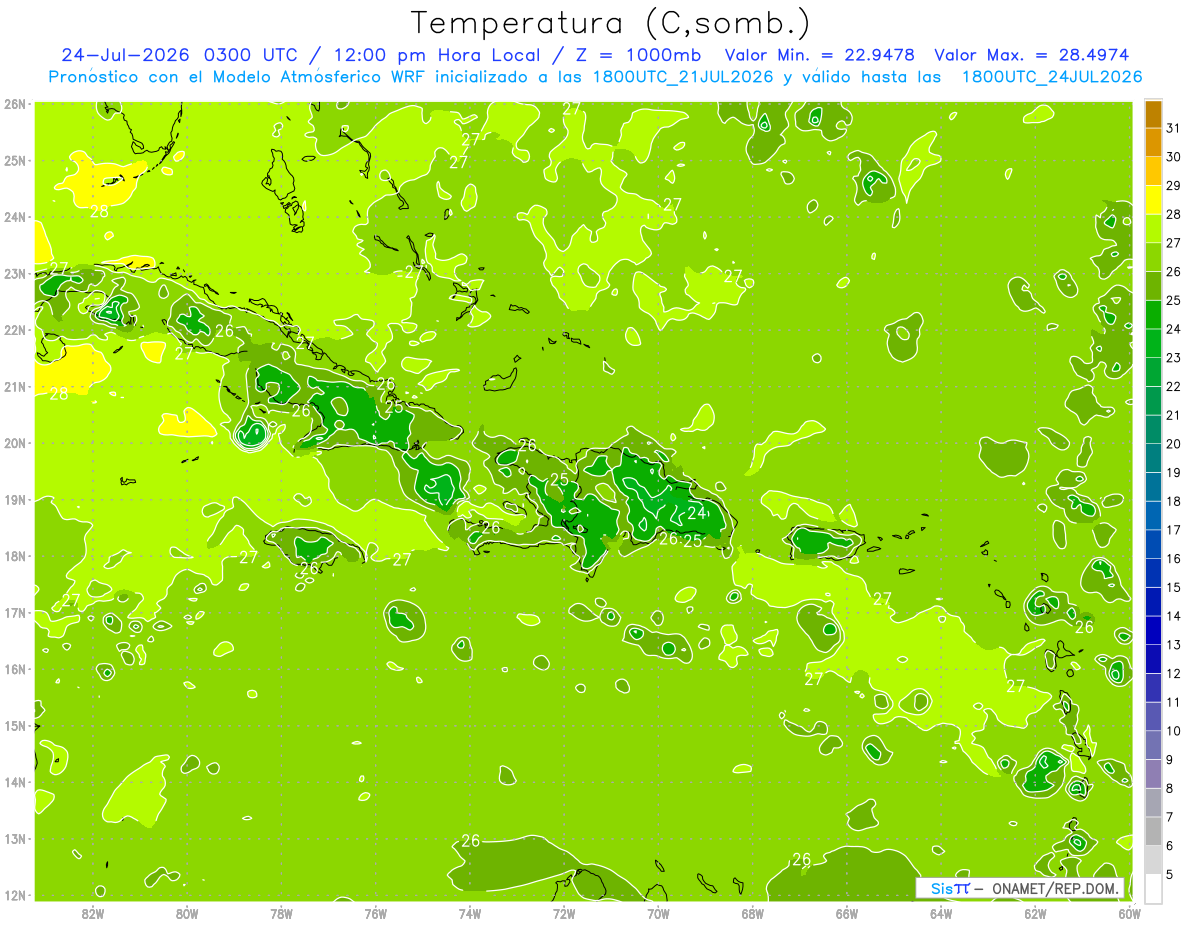Click the colorbar label "31"

[x=1173, y=128]
